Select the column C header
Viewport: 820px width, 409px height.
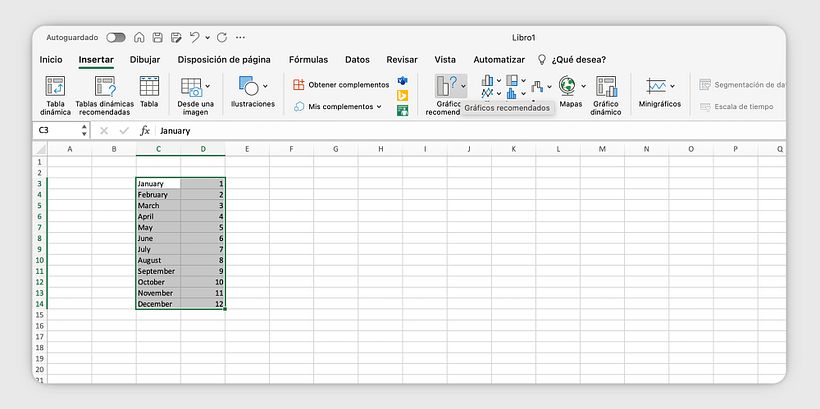158,149
